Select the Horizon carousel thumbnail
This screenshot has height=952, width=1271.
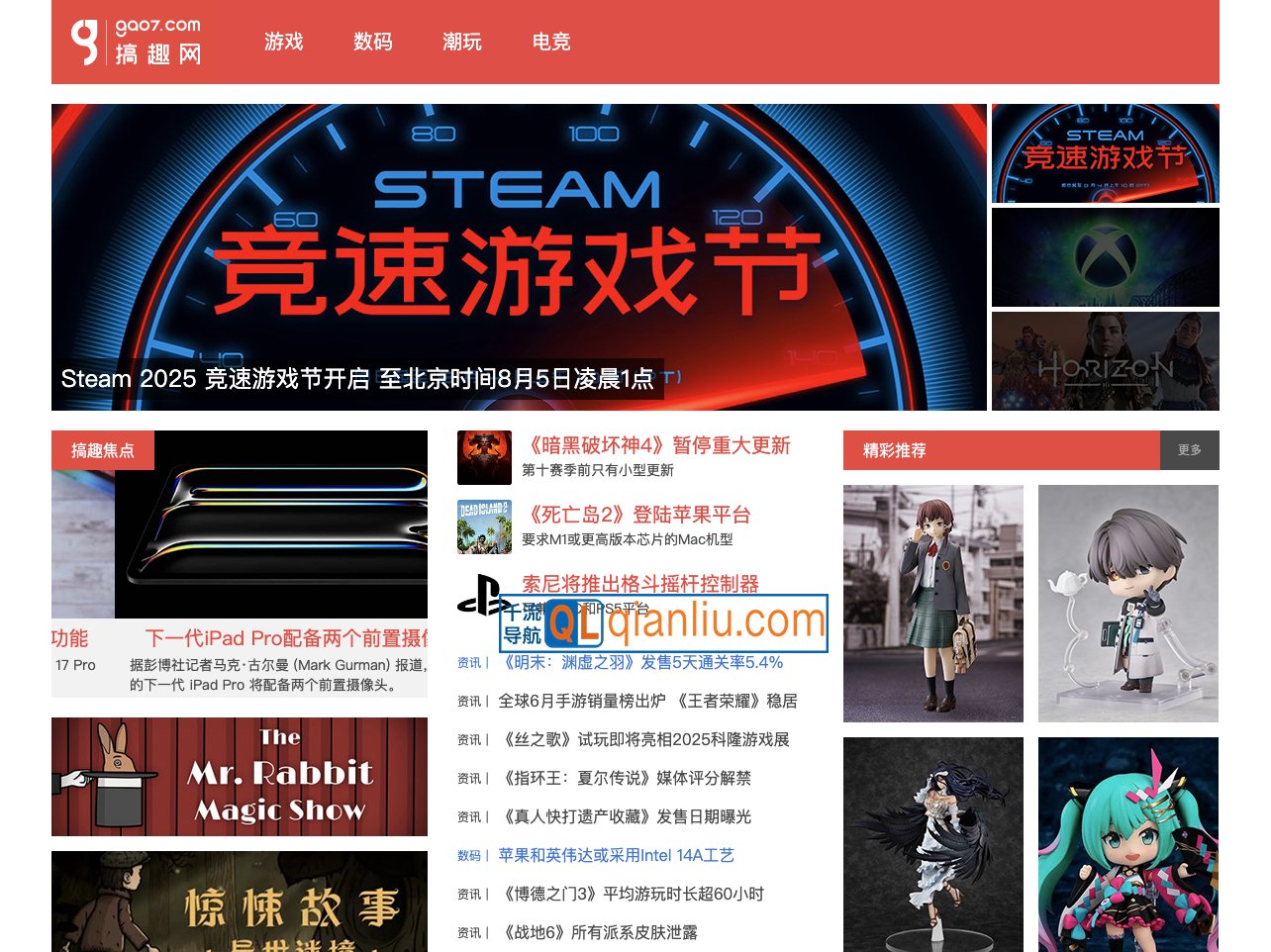1105,361
